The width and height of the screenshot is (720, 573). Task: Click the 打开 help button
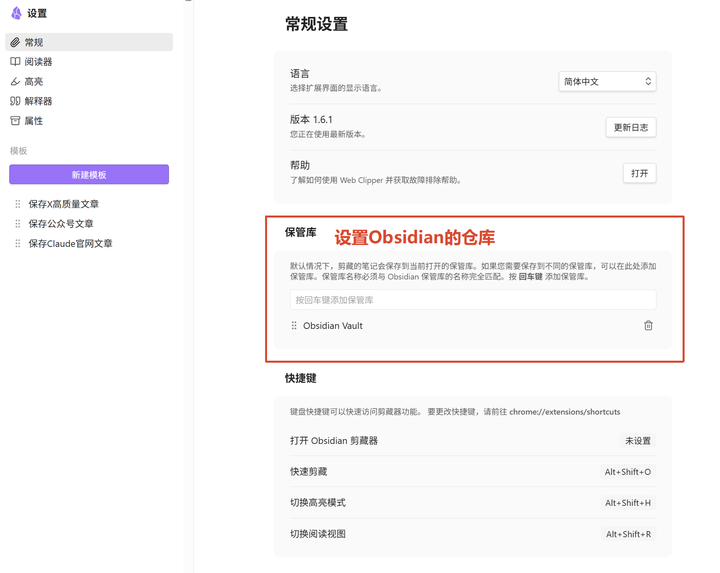click(639, 173)
